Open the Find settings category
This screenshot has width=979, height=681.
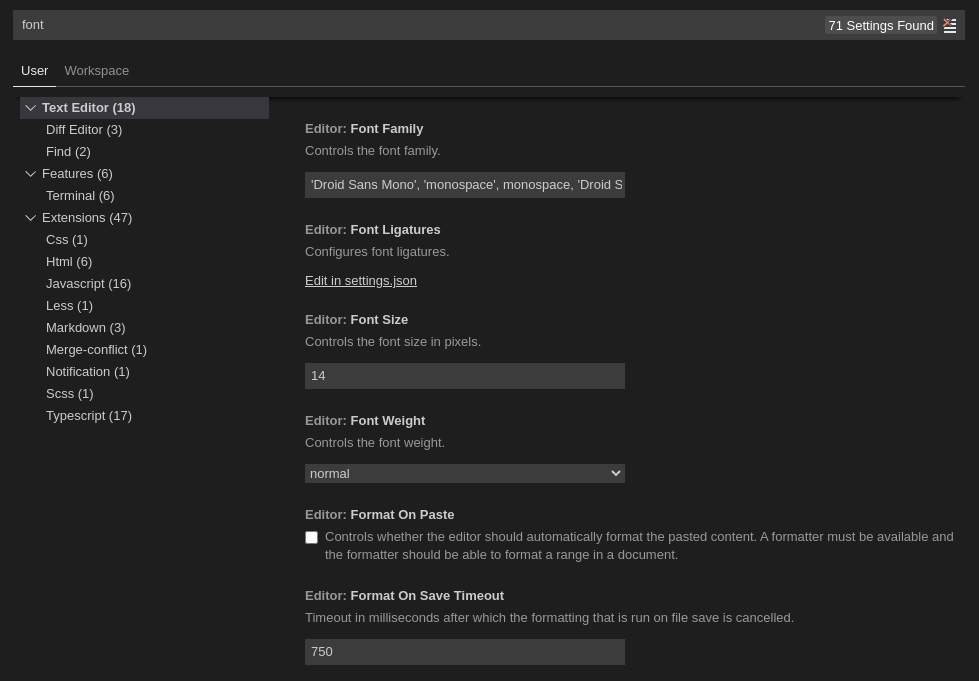click(68, 151)
